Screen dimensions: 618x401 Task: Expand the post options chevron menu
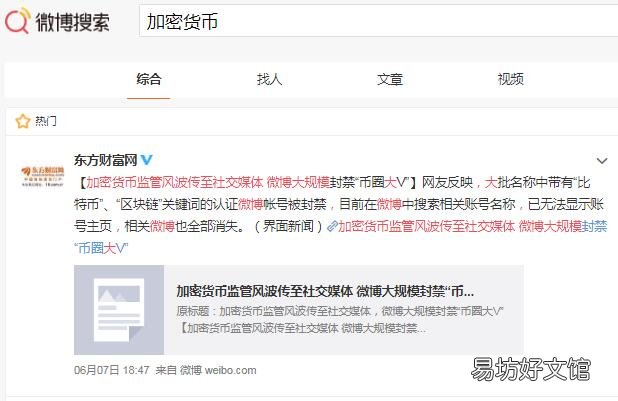click(601, 161)
